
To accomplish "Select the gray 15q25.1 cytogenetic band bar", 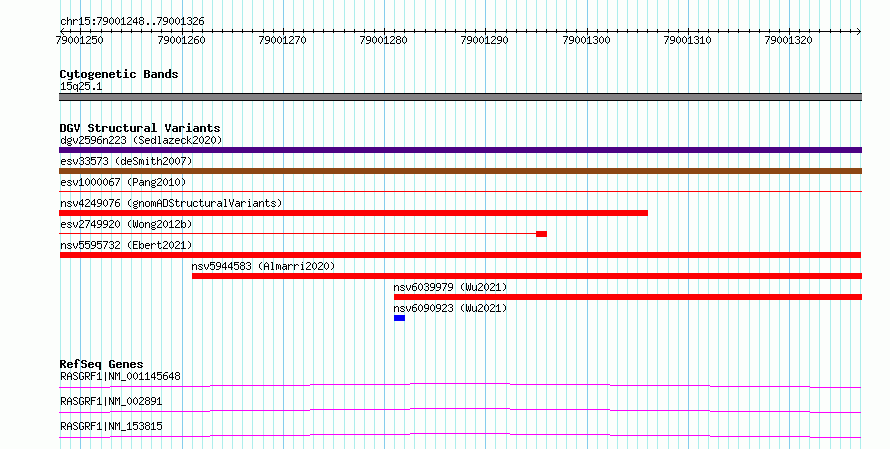I will [460, 97].
